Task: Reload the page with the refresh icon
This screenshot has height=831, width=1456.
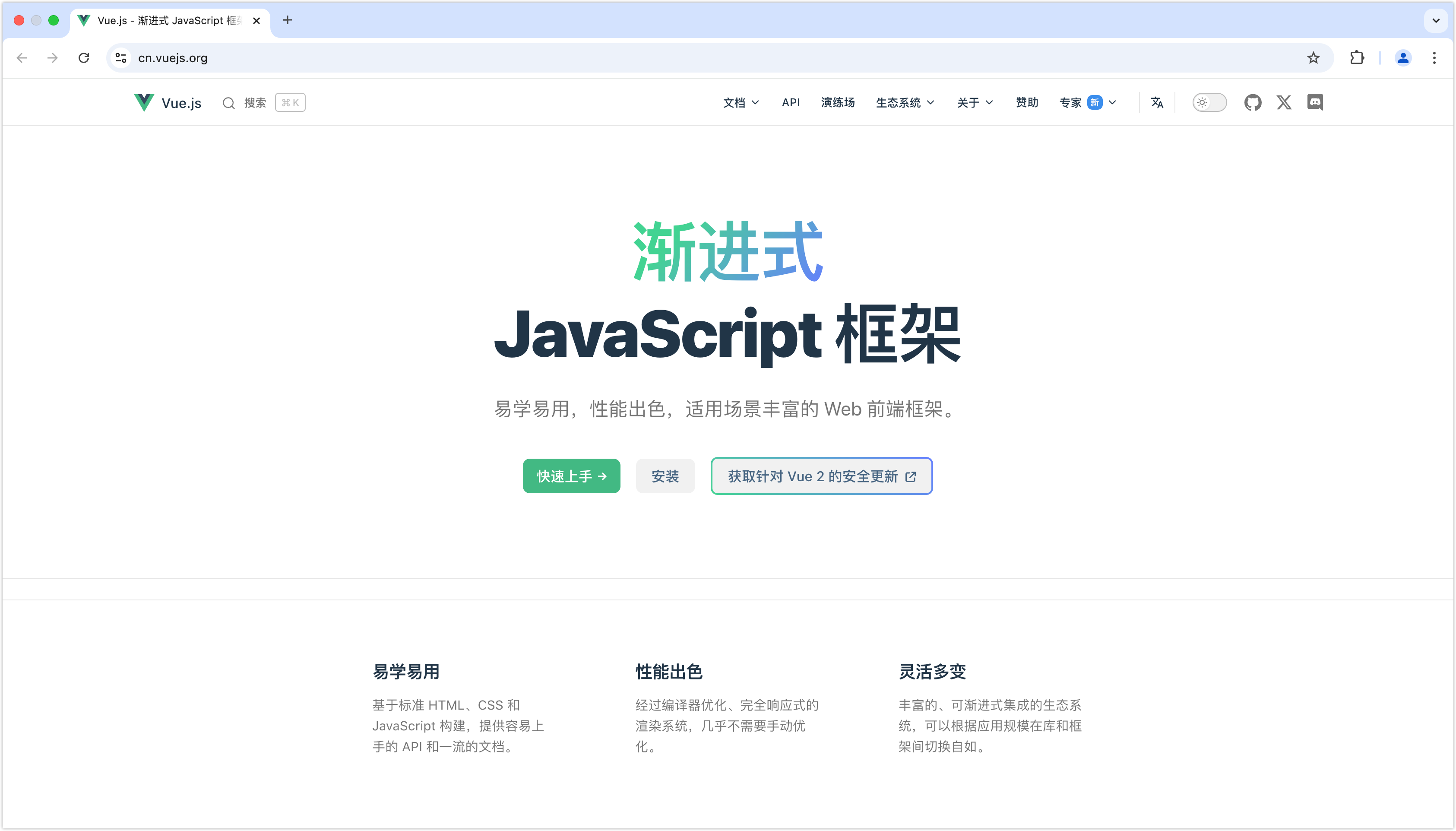Action: pos(84,57)
